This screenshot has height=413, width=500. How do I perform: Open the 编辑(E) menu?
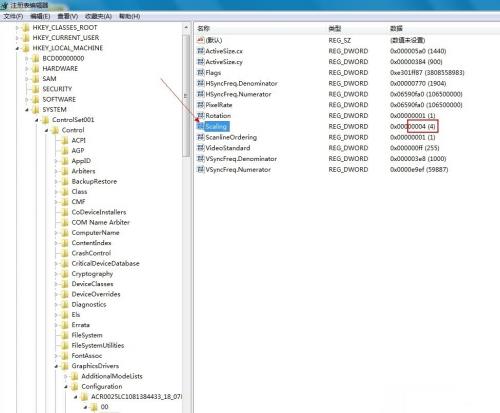coord(40,16)
